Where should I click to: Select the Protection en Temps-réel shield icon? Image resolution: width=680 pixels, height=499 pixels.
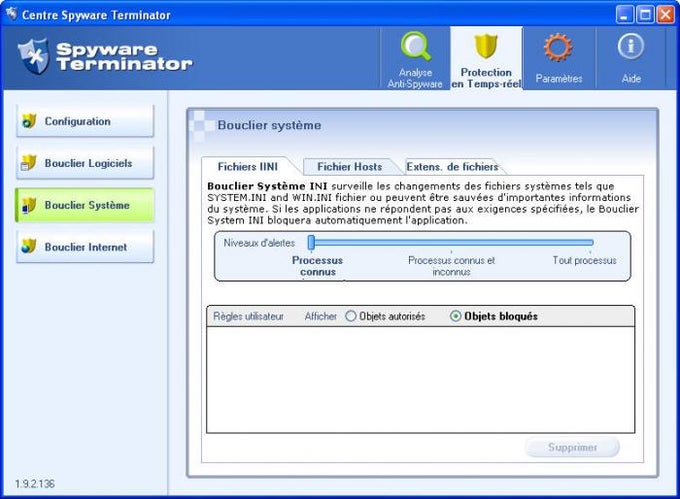[486, 46]
